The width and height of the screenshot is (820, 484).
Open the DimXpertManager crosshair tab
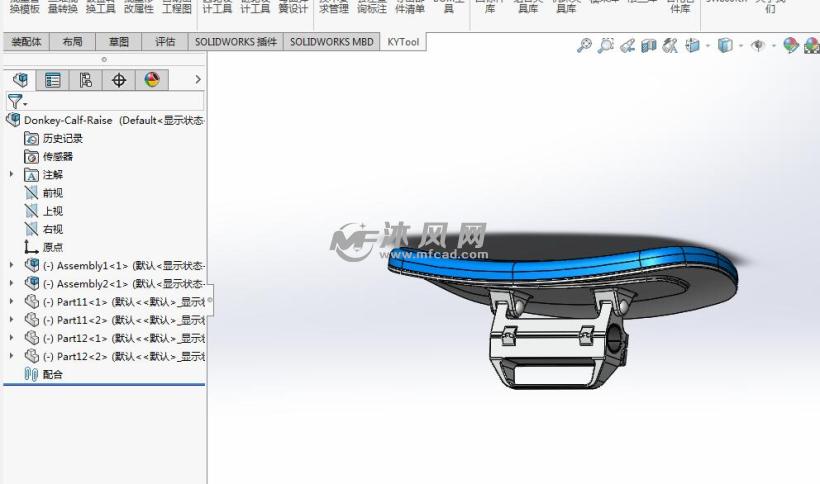click(119, 80)
